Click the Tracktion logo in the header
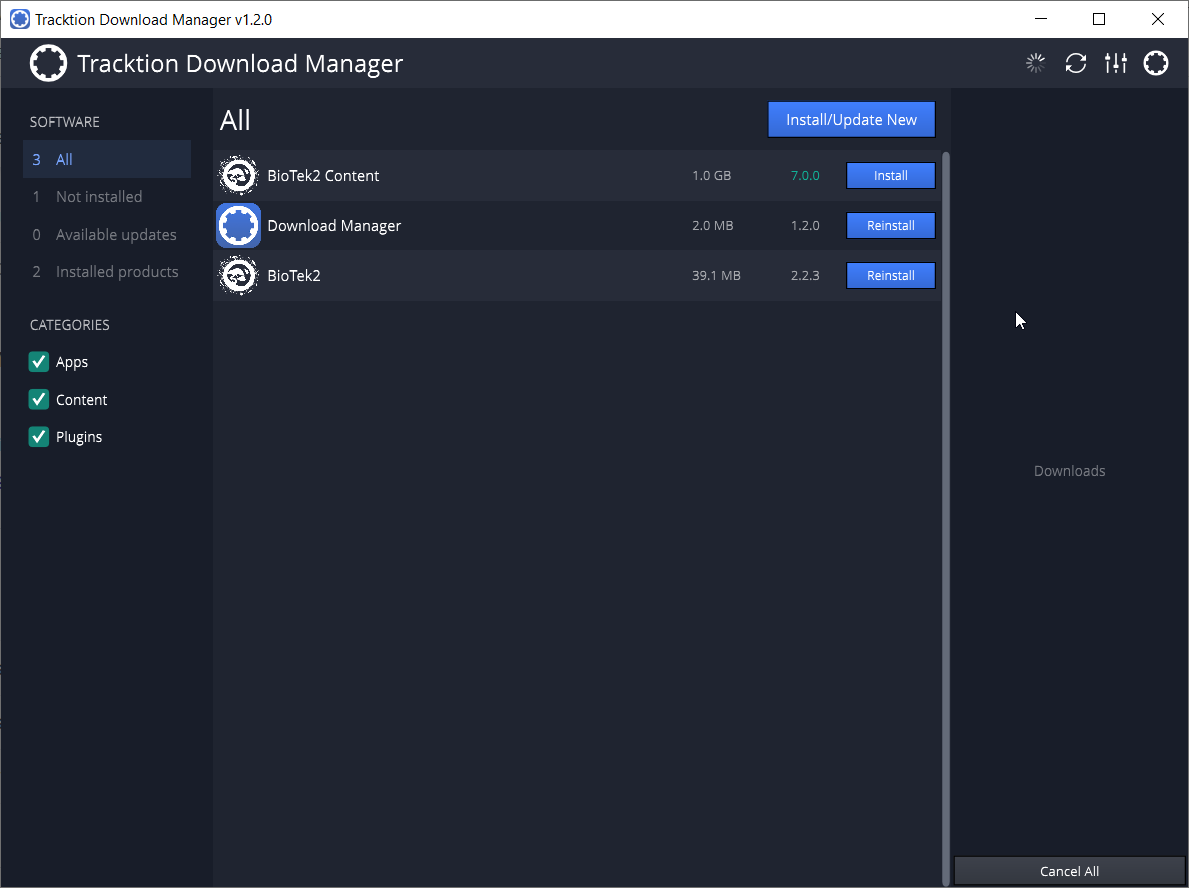The height and width of the screenshot is (888, 1189). [x=48, y=64]
